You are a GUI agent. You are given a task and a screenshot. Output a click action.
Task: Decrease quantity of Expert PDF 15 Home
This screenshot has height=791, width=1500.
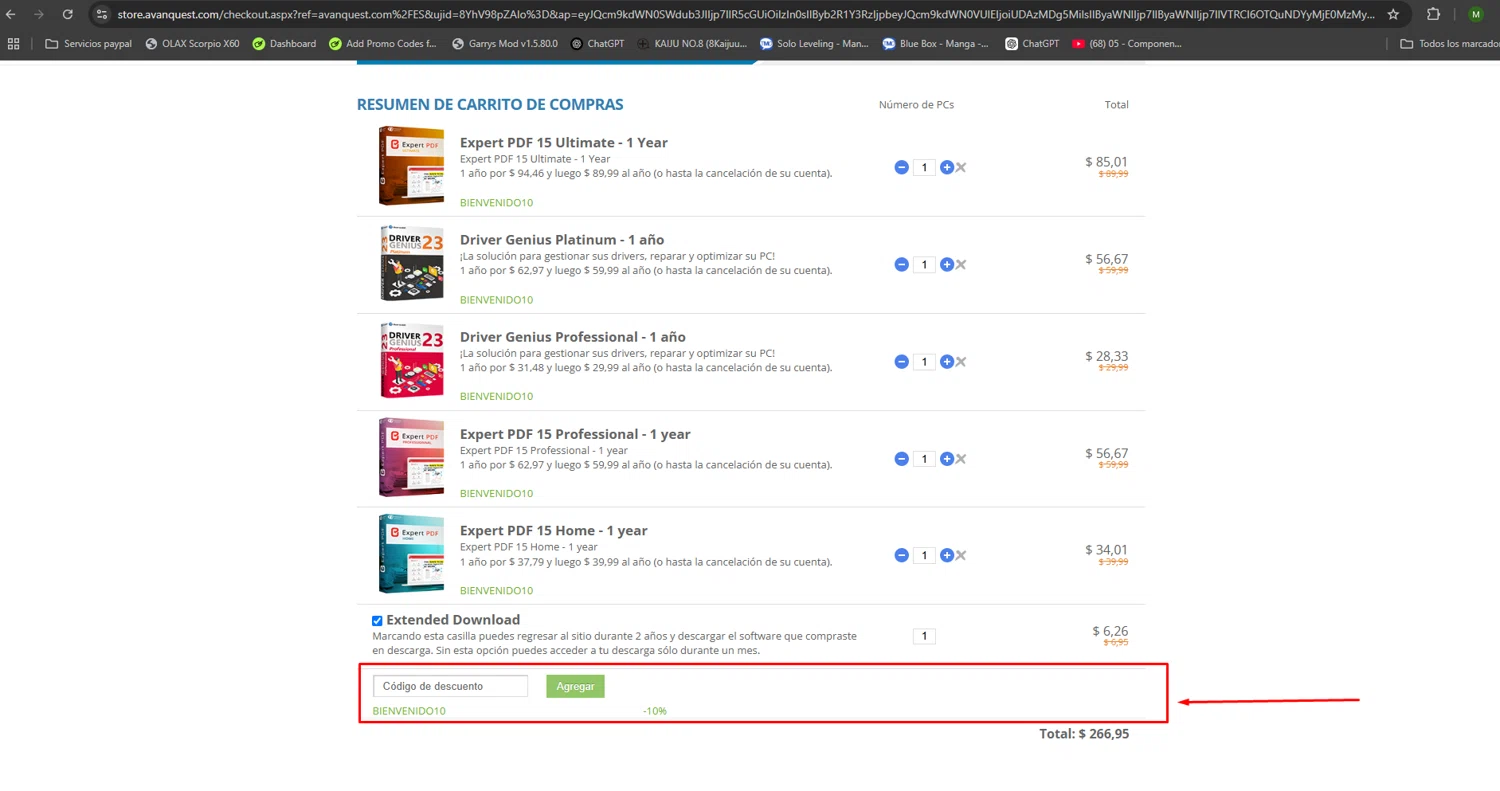click(901, 555)
